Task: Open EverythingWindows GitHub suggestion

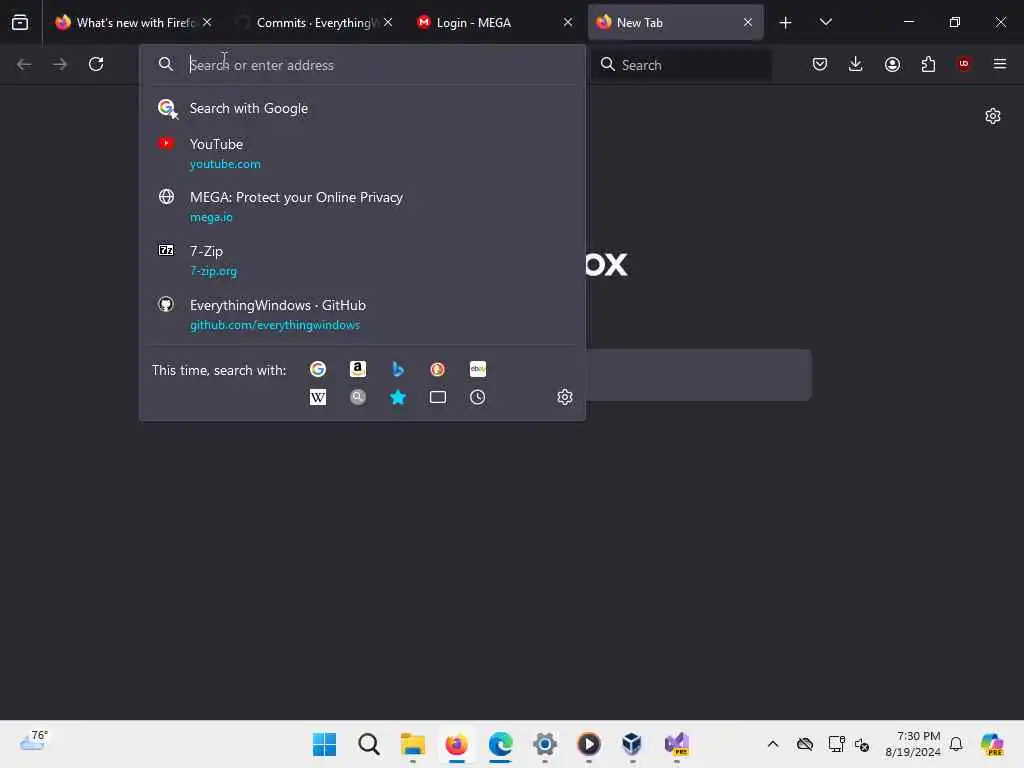Action: click(362, 315)
